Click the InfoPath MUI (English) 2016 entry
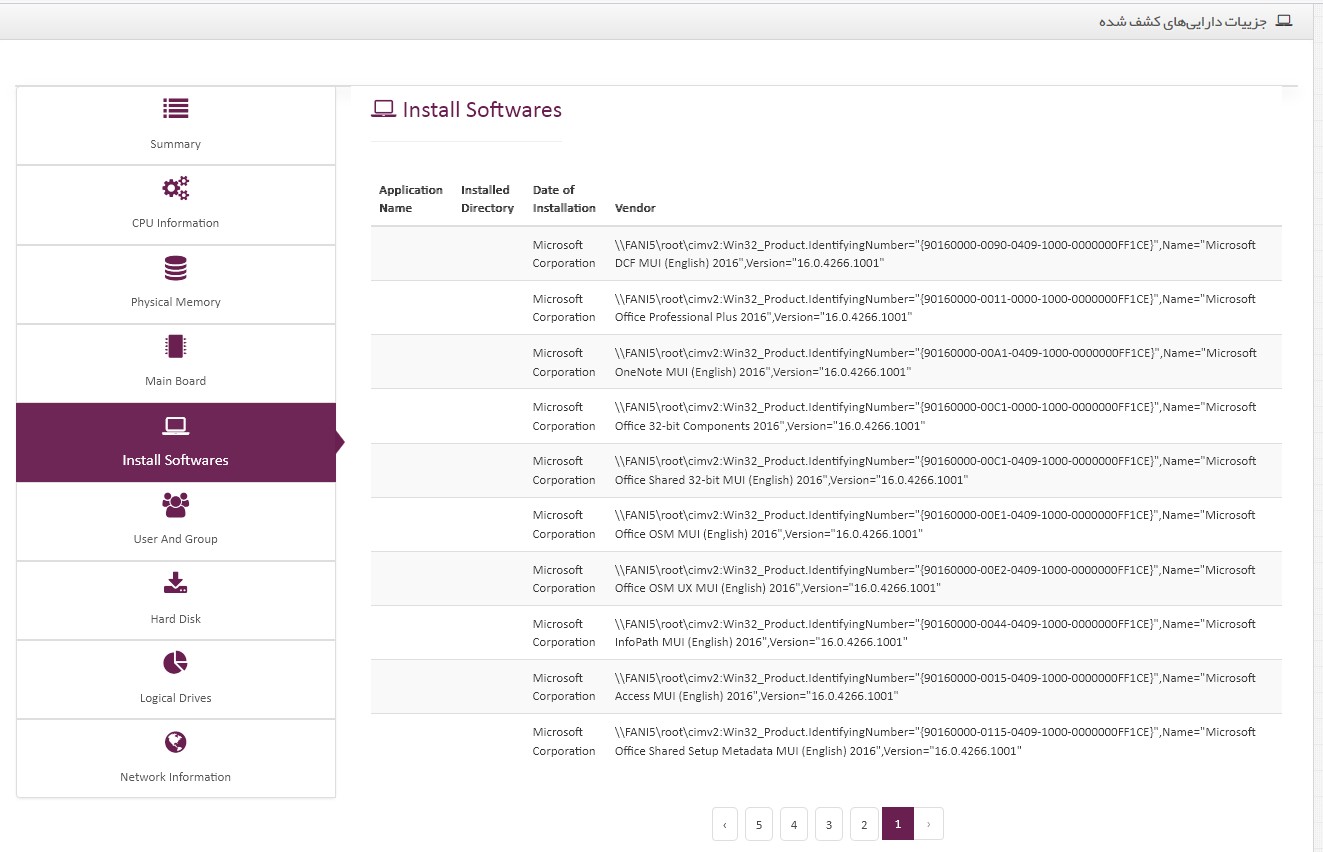 [x=935, y=633]
